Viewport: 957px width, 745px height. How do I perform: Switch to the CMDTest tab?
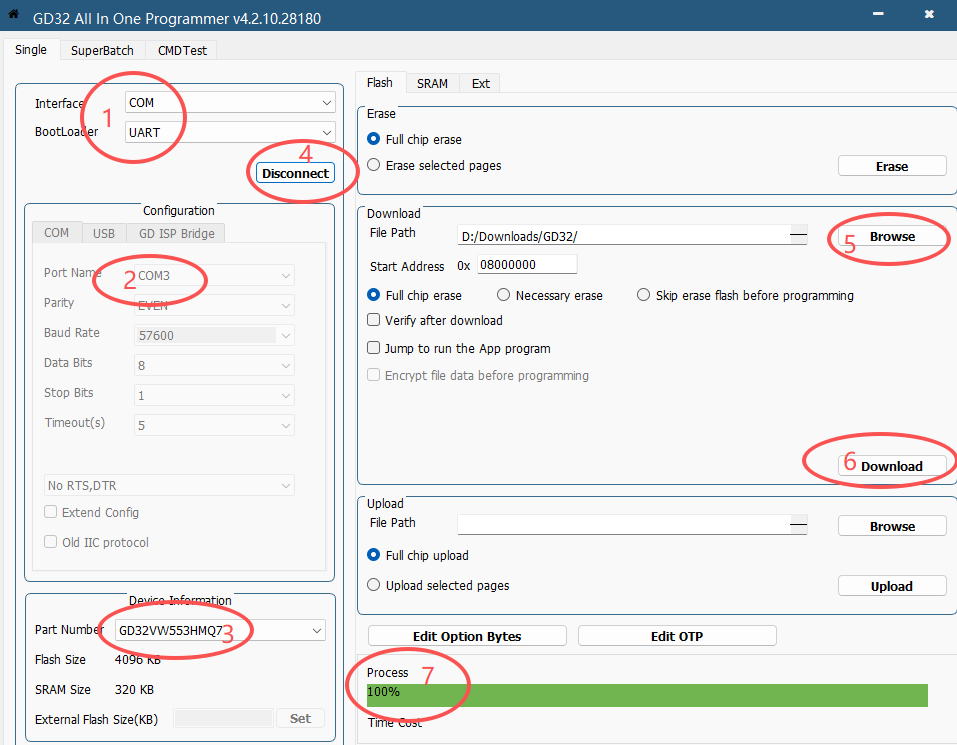(182, 51)
